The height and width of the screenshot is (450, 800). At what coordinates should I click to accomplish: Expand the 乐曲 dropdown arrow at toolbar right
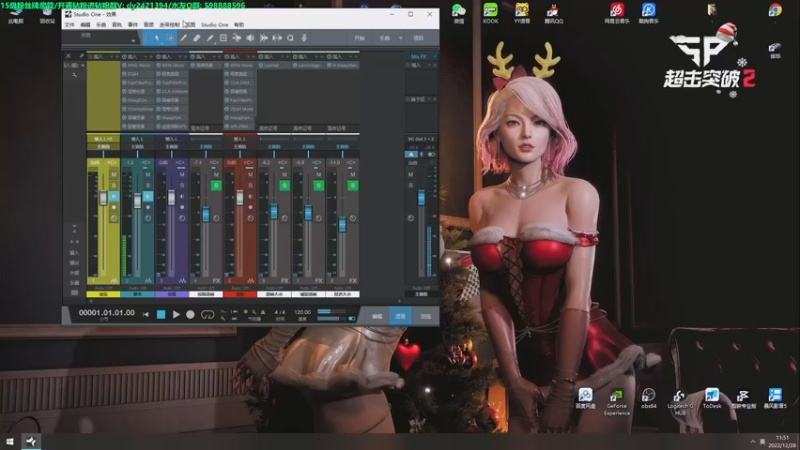click(401, 38)
